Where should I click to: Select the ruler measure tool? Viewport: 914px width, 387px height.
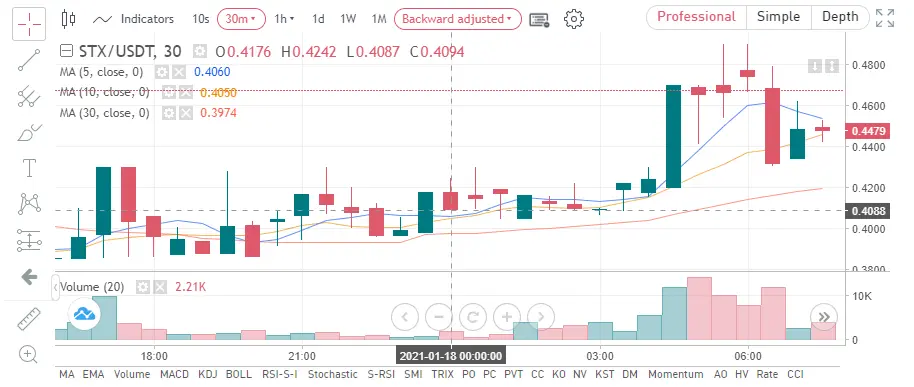coord(29,319)
